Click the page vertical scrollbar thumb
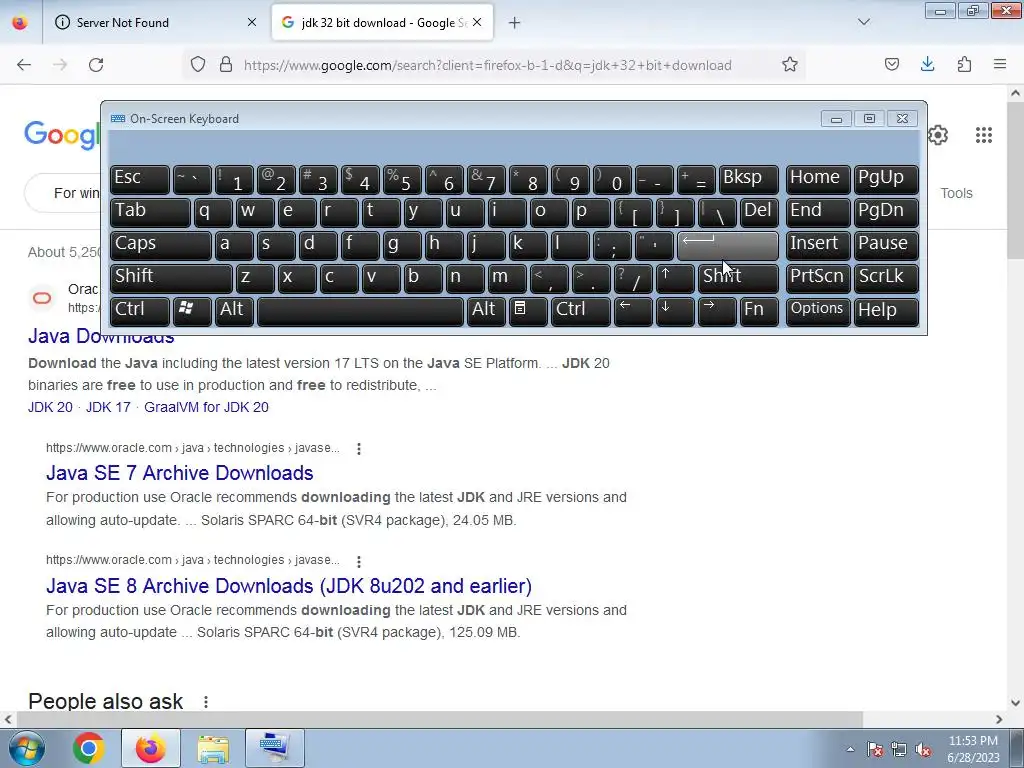This screenshot has height=768, width=1024. (1015, 180)
